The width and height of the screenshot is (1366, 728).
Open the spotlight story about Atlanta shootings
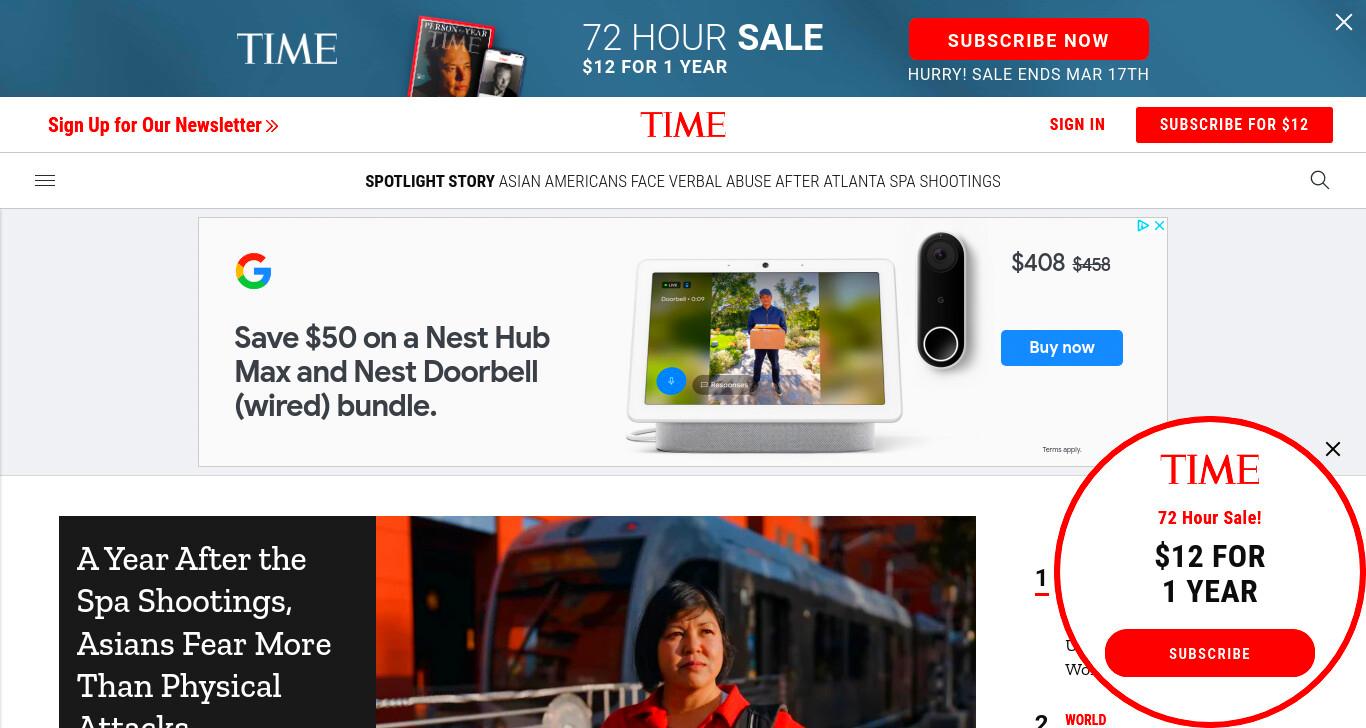(x=750, y=181)
